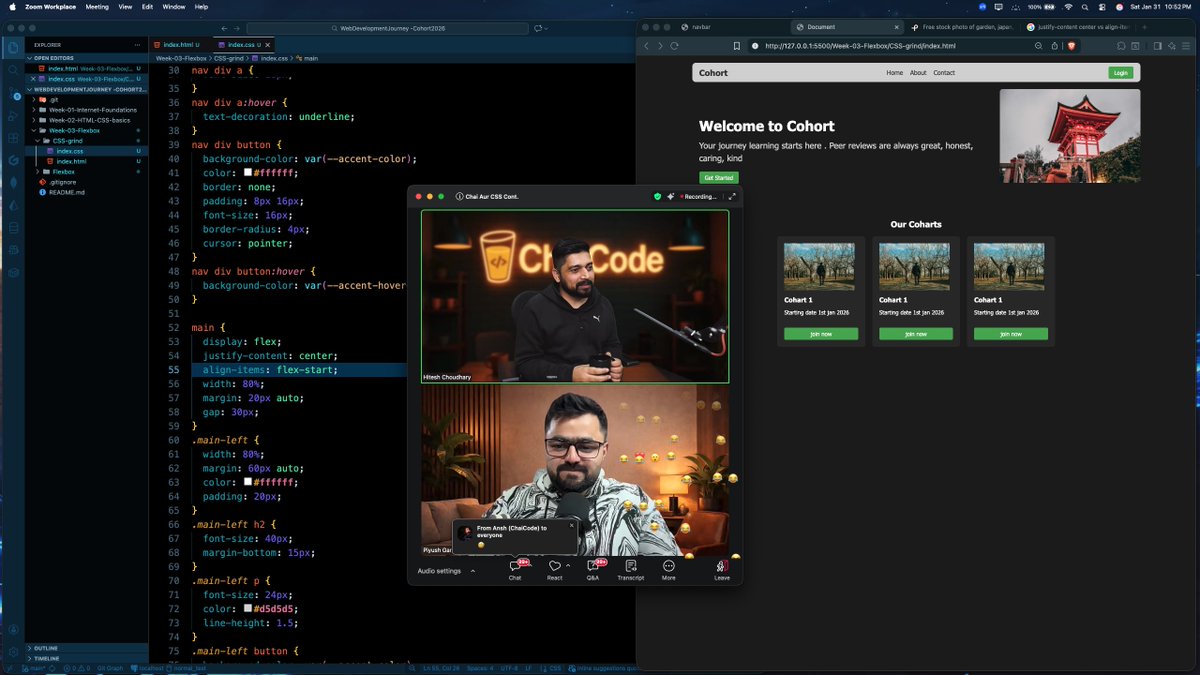Screen dimensions: 1200x675
Task: Reload the browser page
Action: [674, 46]
